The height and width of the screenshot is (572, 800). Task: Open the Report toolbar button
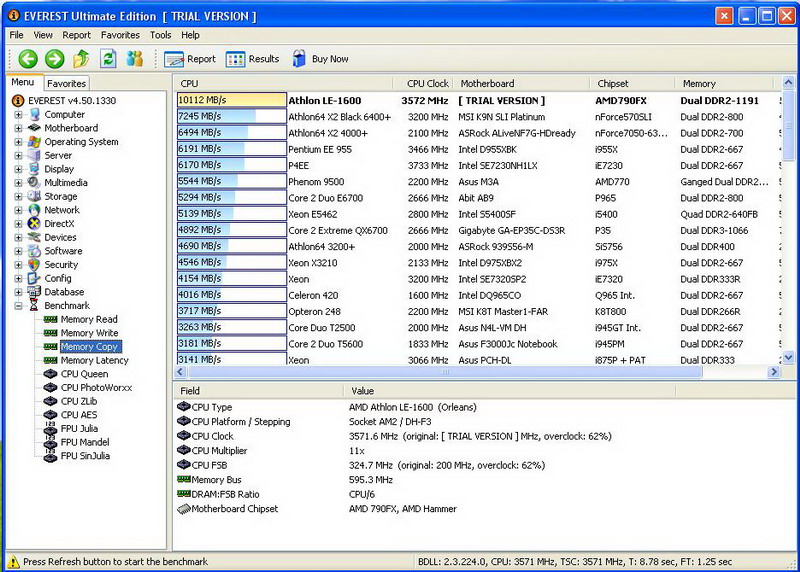190,59
